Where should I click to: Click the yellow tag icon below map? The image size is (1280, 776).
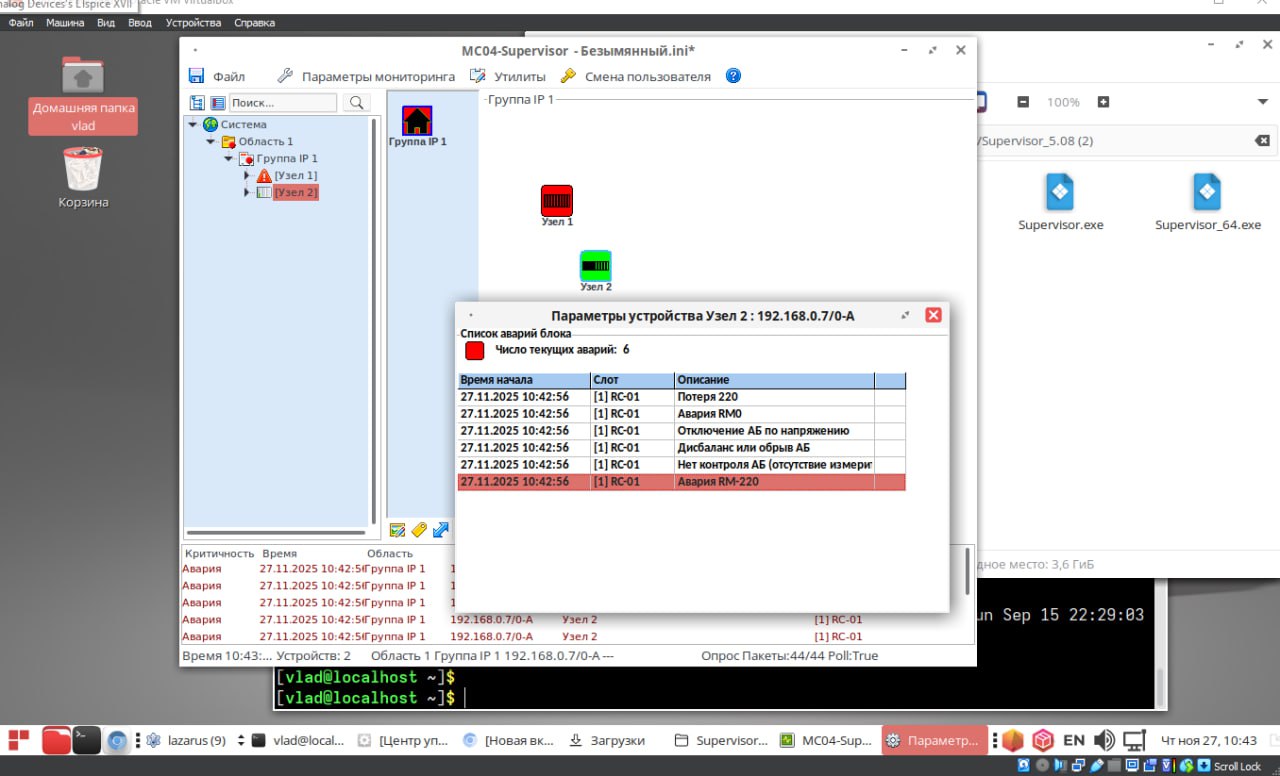[x=419, y=530]
